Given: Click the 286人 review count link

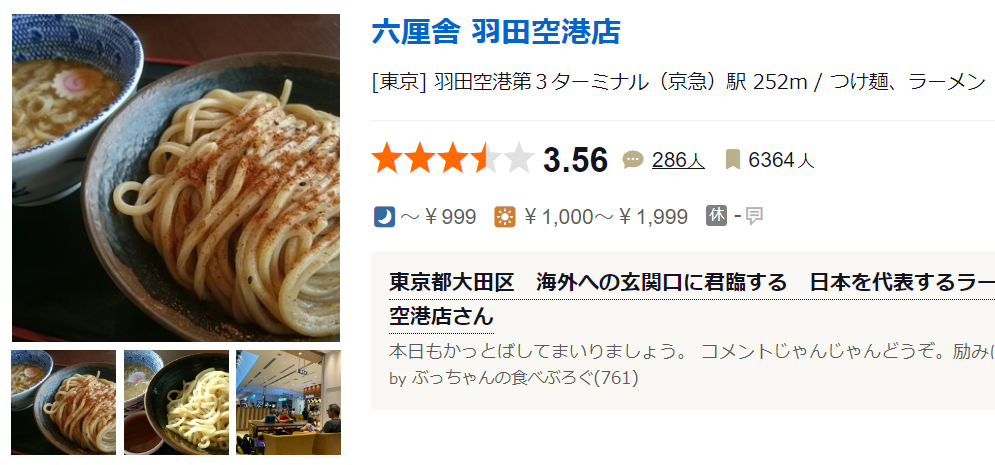Looking at the screenshot, I should [x=678, y=160].
